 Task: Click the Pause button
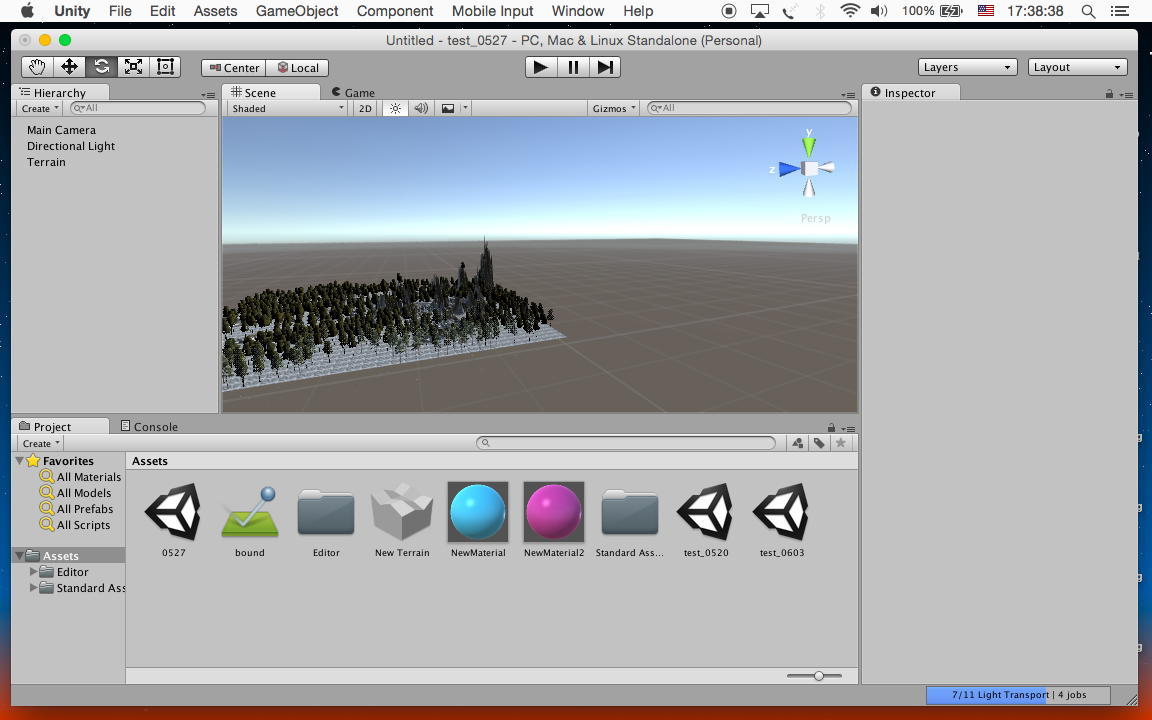coord(573,67)
